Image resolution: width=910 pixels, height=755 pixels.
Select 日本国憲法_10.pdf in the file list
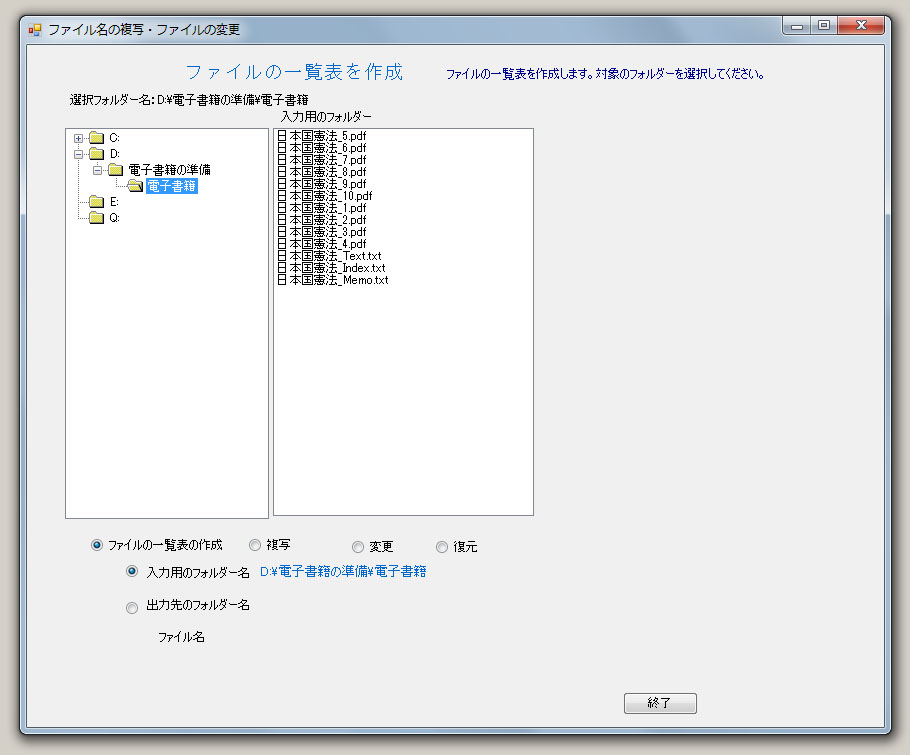(x=330, y=196)
